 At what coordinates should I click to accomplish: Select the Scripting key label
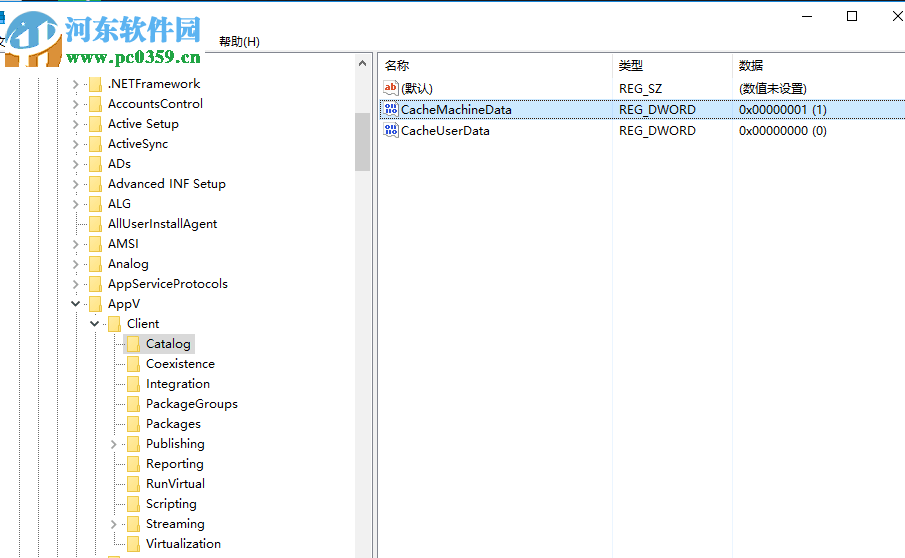pos(171,504)
